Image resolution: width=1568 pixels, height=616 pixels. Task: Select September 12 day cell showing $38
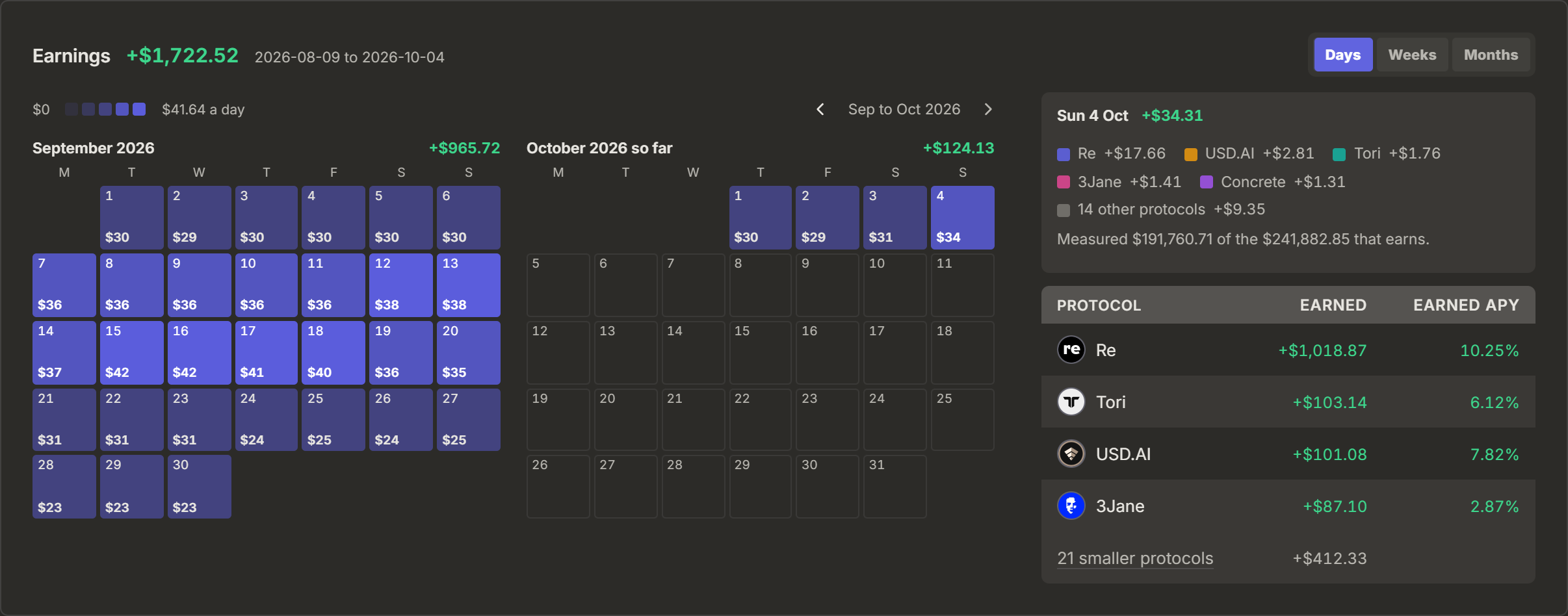pos(401,285)
